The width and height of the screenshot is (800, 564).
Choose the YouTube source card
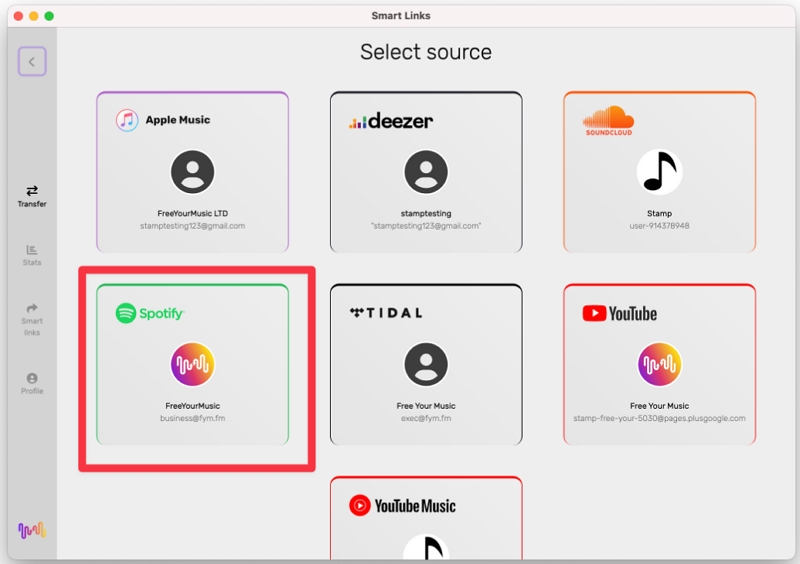(659, 364)
